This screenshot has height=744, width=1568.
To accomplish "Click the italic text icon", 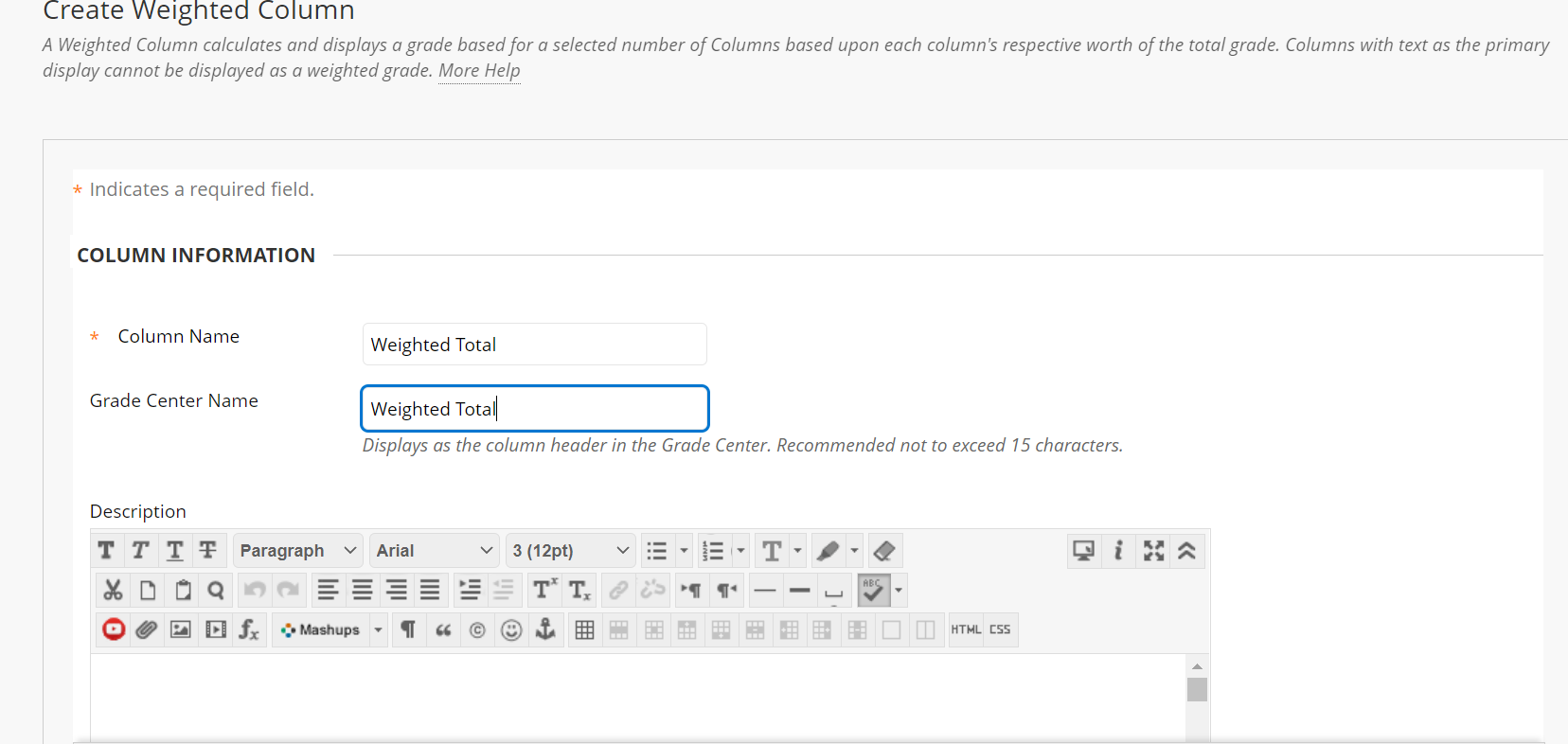I will pos(140,550).
